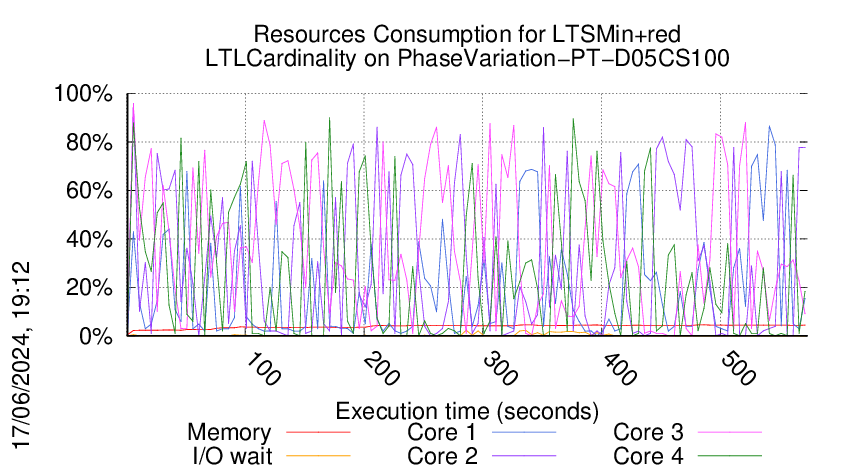This screenshot has height=475, width=850.
Task: Click the 'Core 4' legend label
Action: [648, 456]
